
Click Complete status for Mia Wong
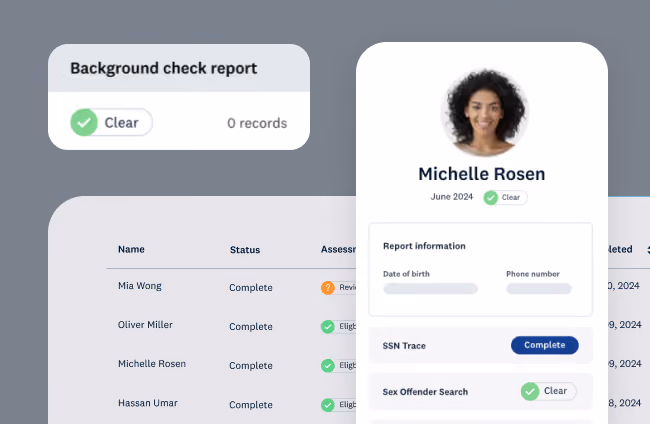251,288
